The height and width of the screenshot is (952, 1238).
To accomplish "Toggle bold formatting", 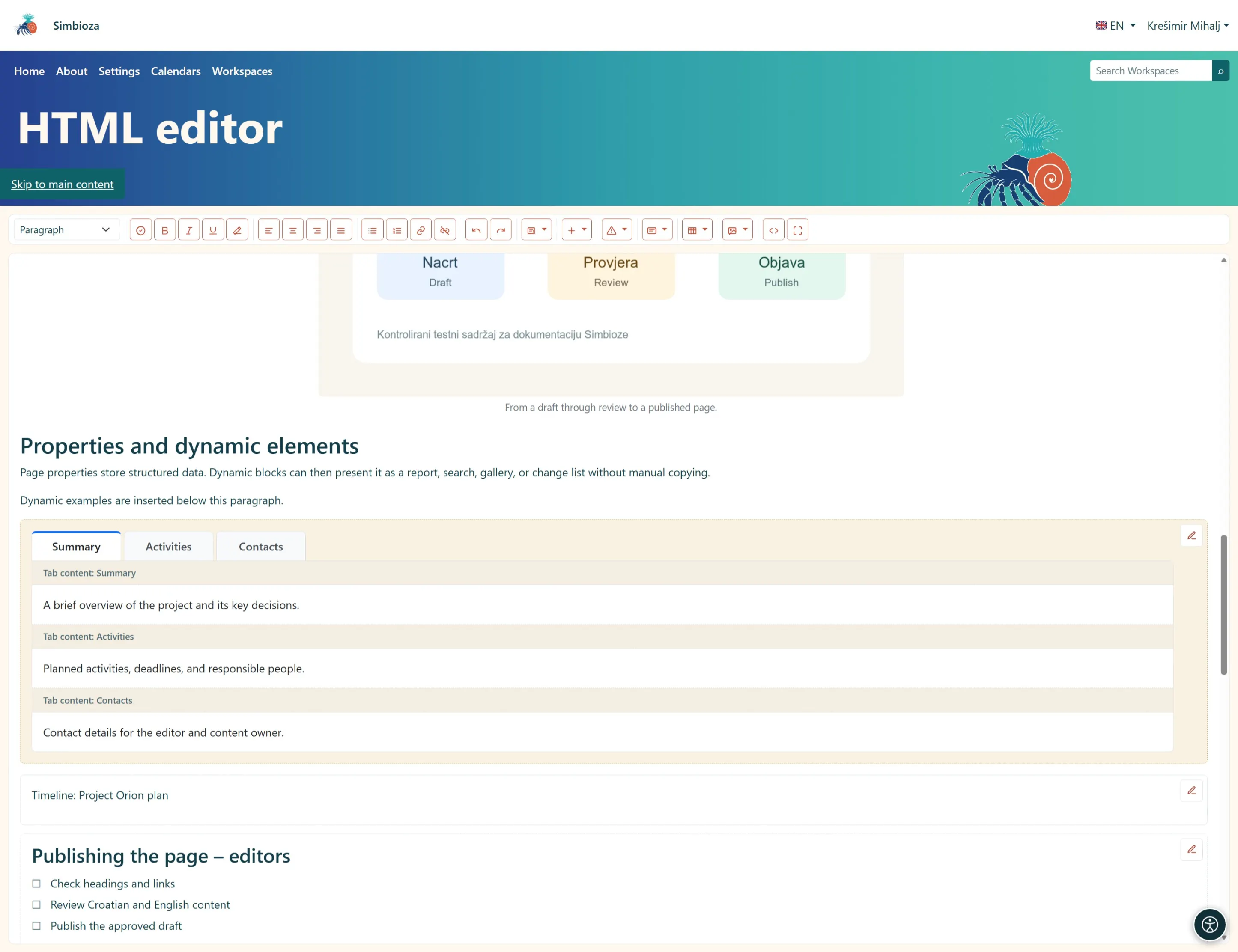I will click(165, 230).
